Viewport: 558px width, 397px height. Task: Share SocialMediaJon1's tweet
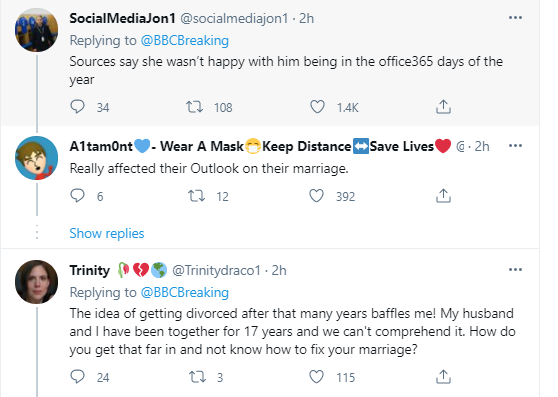coord(443,106)
